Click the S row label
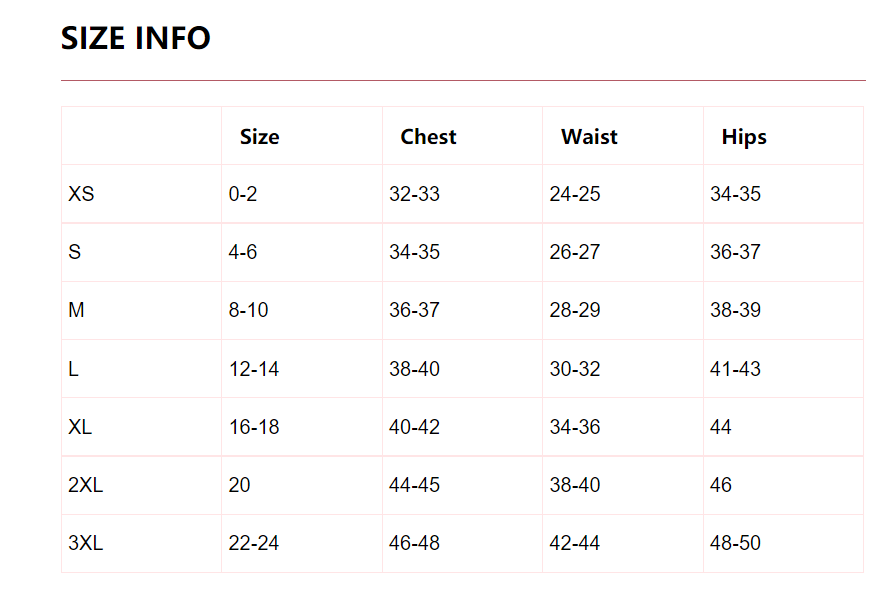 [x=74, y=251]
